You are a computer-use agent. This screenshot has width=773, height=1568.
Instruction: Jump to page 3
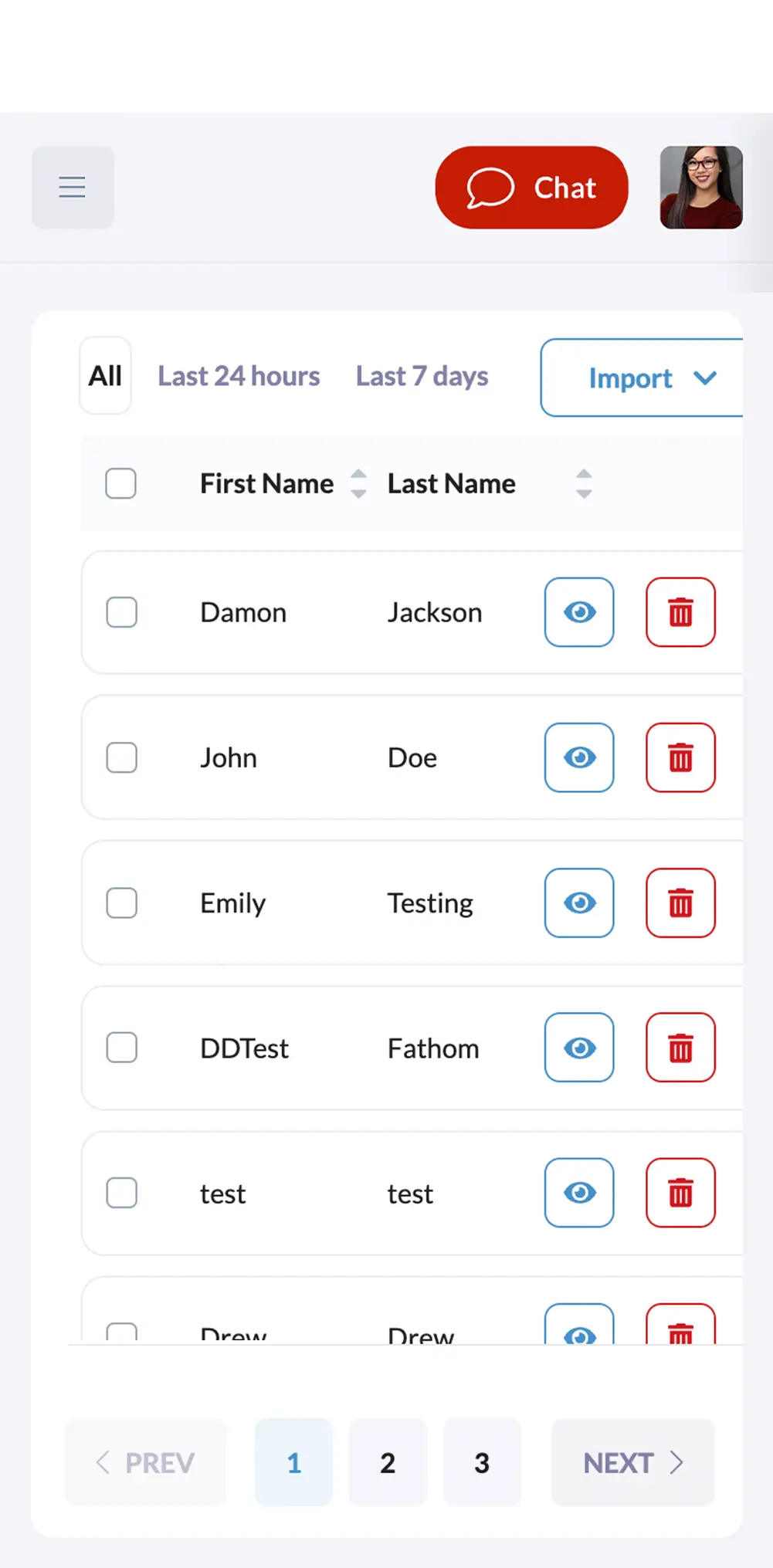[482, 1462]
